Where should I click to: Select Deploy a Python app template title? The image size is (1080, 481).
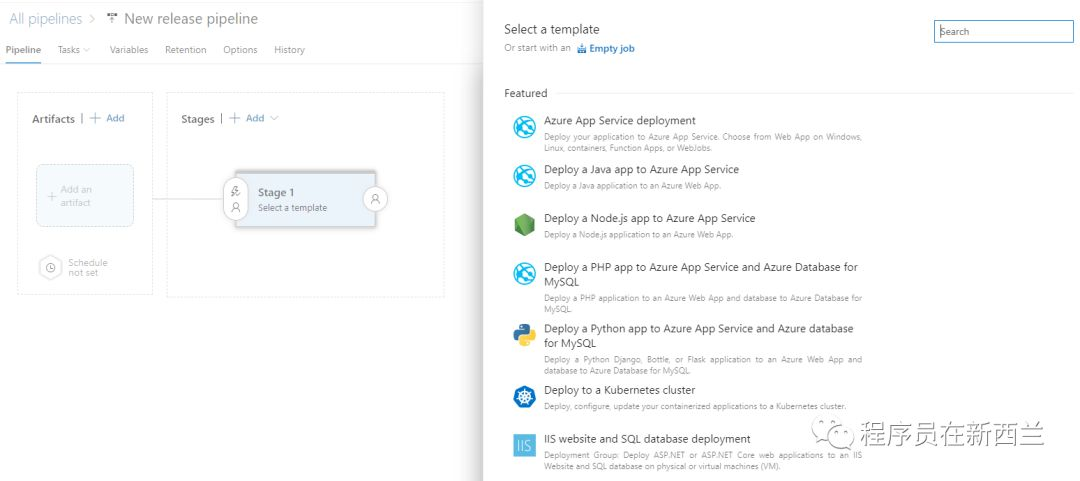[698, 336]
